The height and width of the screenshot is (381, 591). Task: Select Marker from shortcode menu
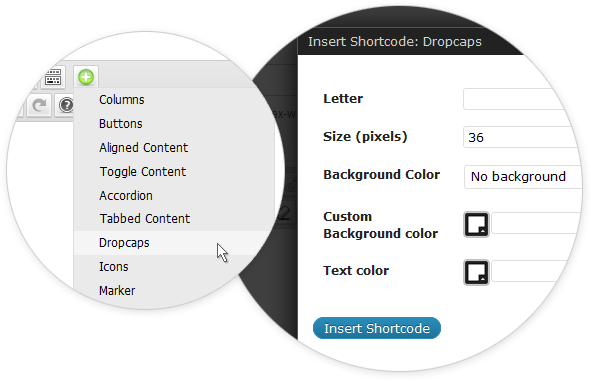point(117,291)
